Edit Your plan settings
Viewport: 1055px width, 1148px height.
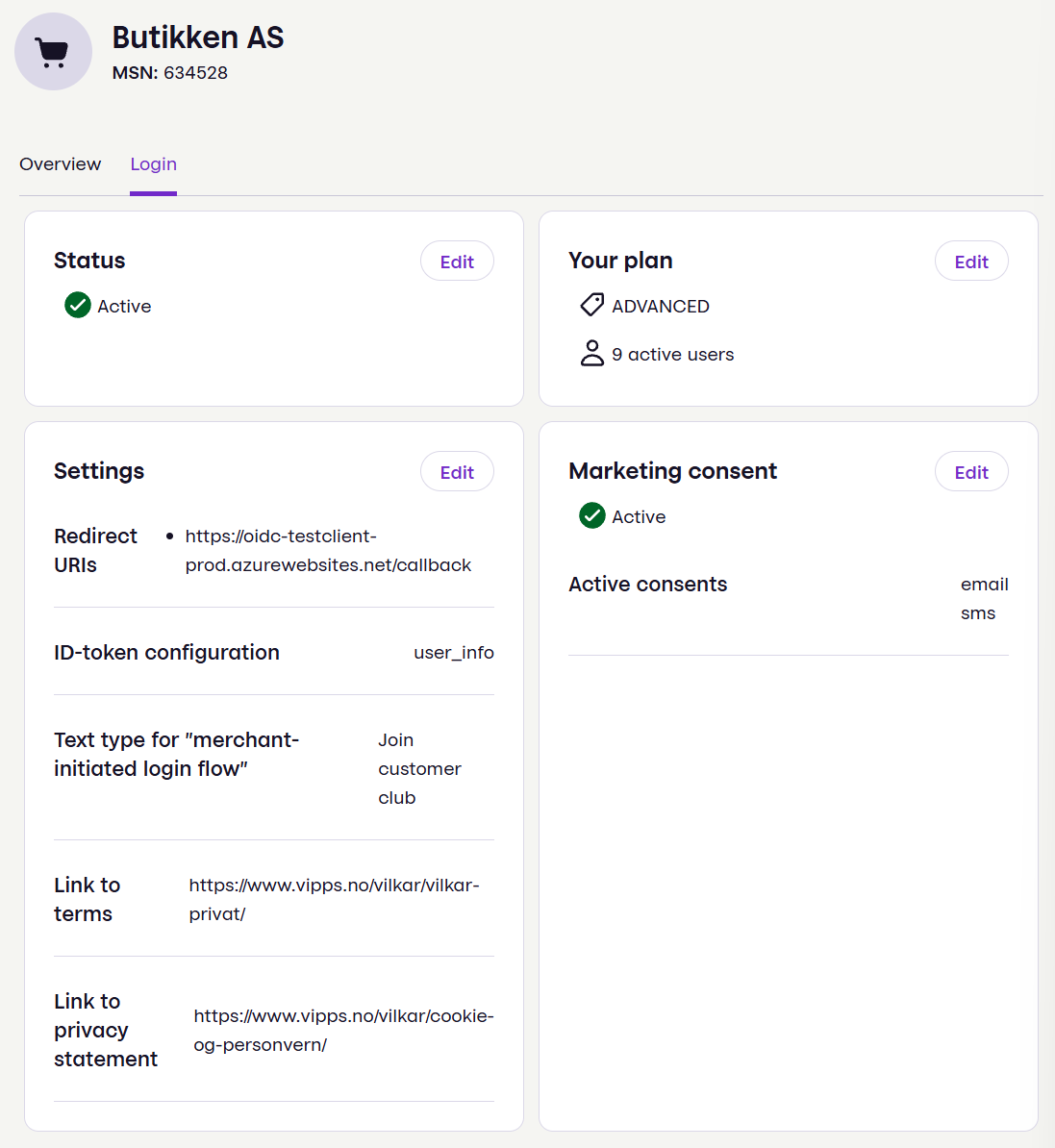coord(971,261)
